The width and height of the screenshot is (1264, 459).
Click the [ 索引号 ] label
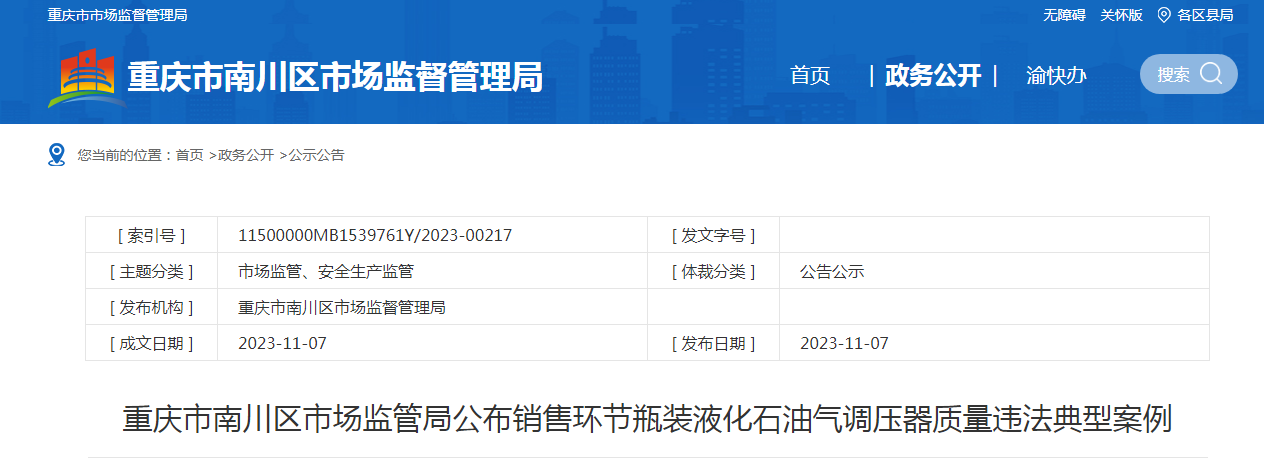[x=151, y=235]
